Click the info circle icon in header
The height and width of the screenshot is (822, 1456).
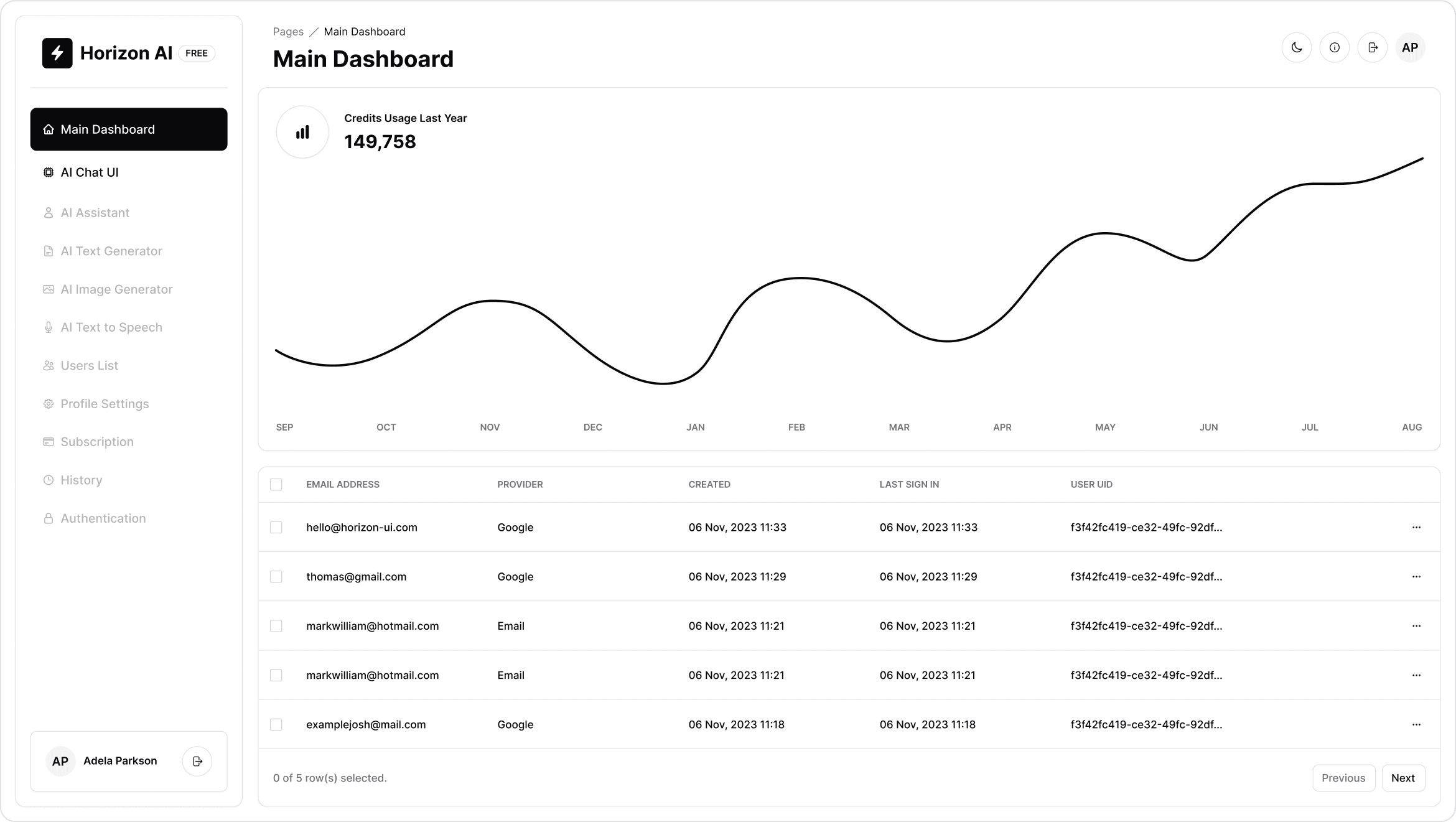click(1335, 48)
